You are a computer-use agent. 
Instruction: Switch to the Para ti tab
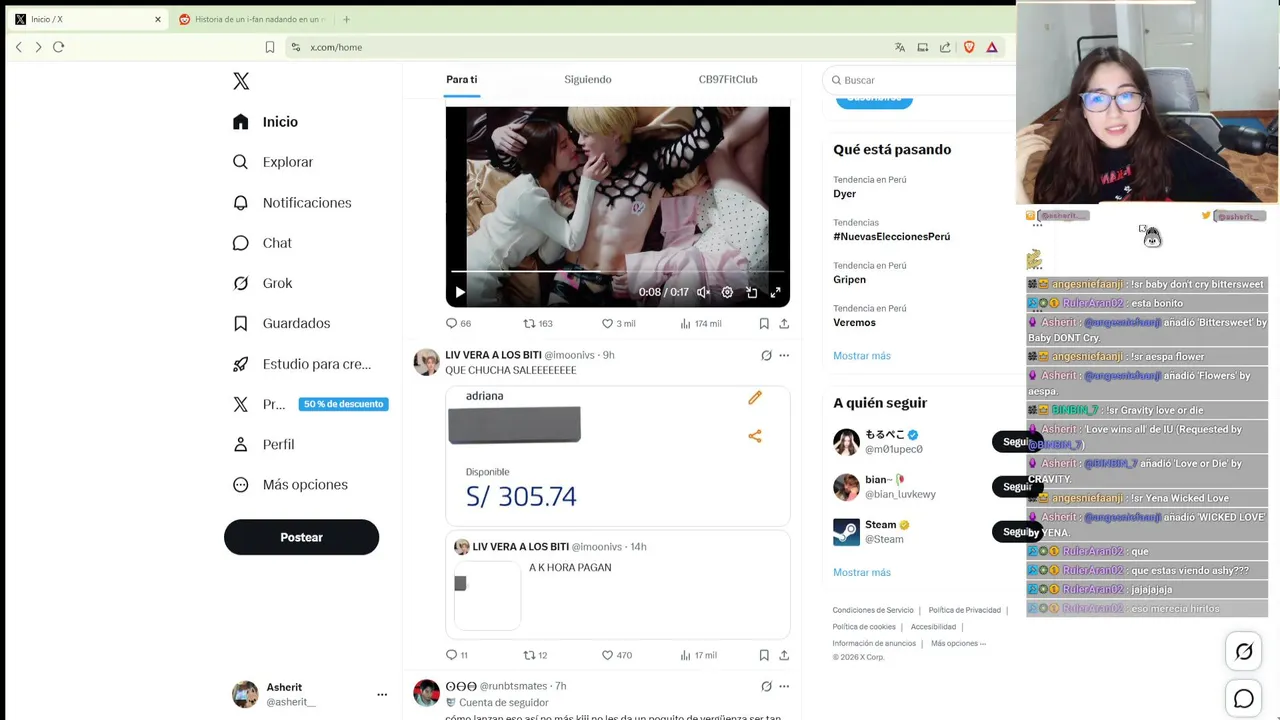tap(462, 79)
